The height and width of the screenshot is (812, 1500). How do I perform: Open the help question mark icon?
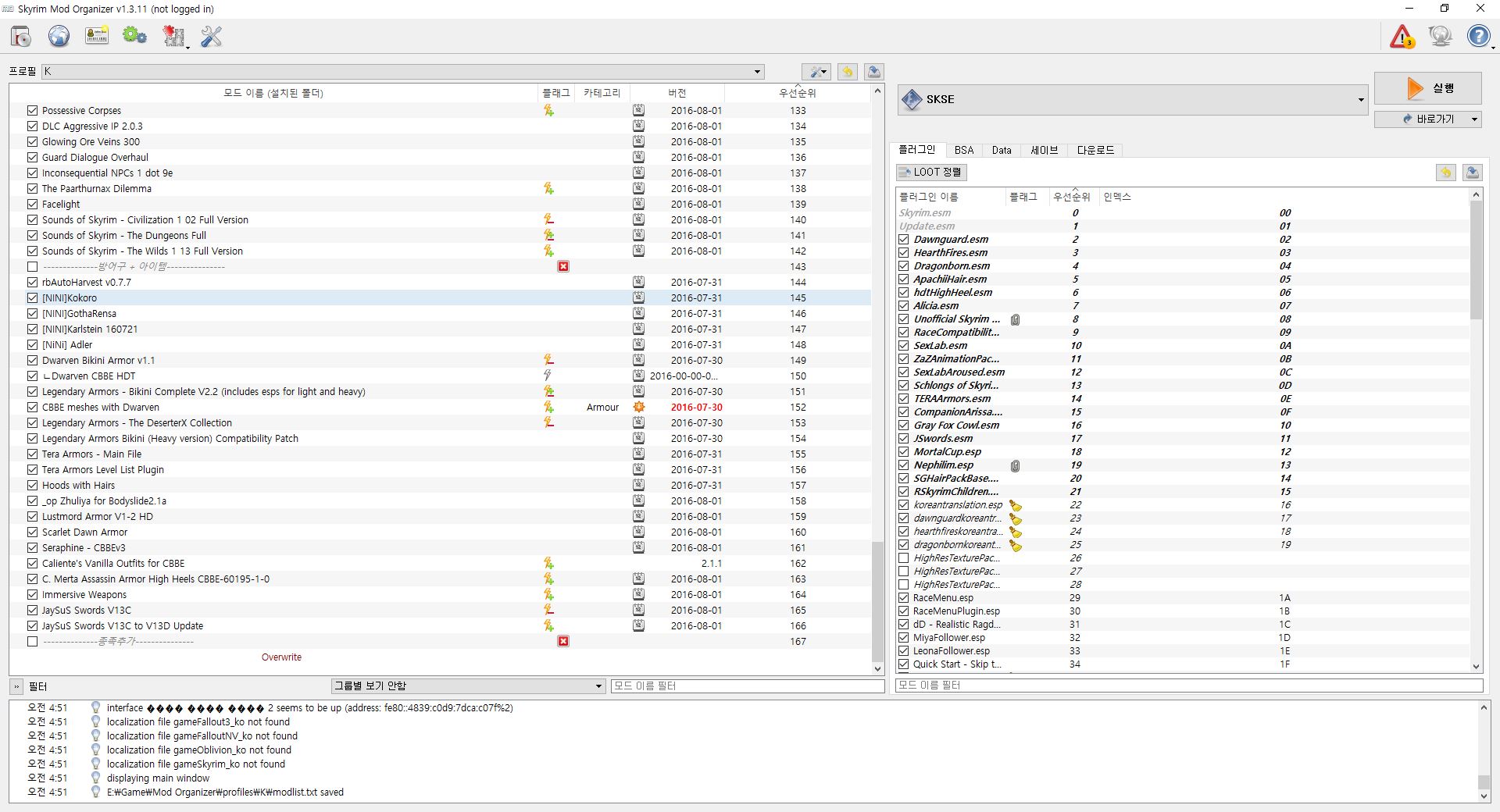pos(1478,36)
